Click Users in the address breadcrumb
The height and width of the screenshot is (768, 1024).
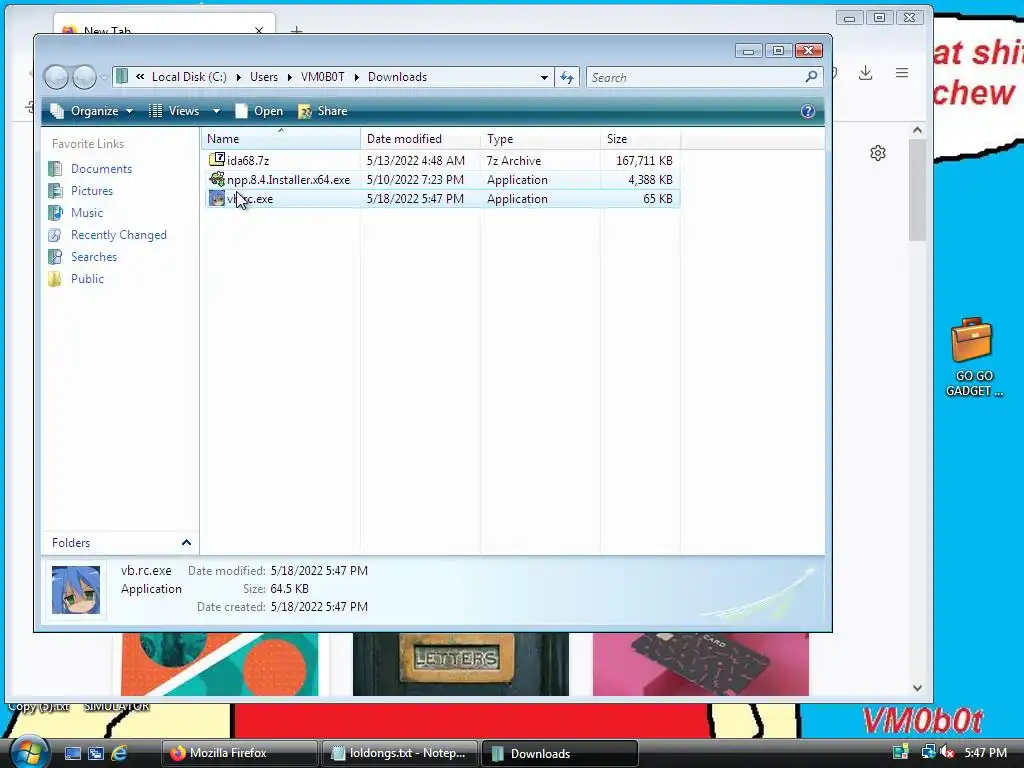click(264, 77)
